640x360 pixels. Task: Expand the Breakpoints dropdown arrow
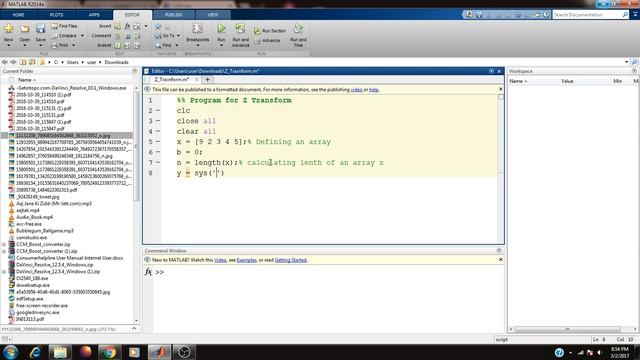198,45
